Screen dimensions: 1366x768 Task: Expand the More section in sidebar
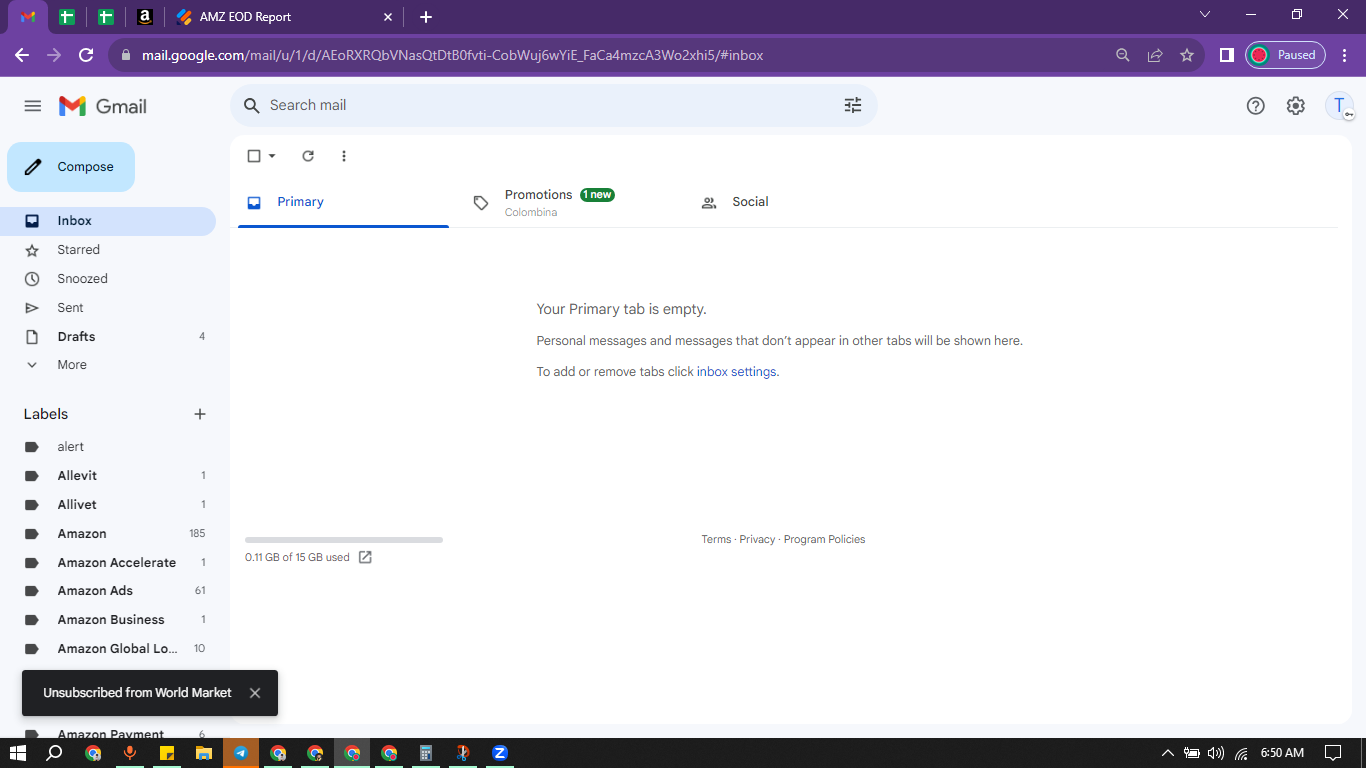click(72, 365)
